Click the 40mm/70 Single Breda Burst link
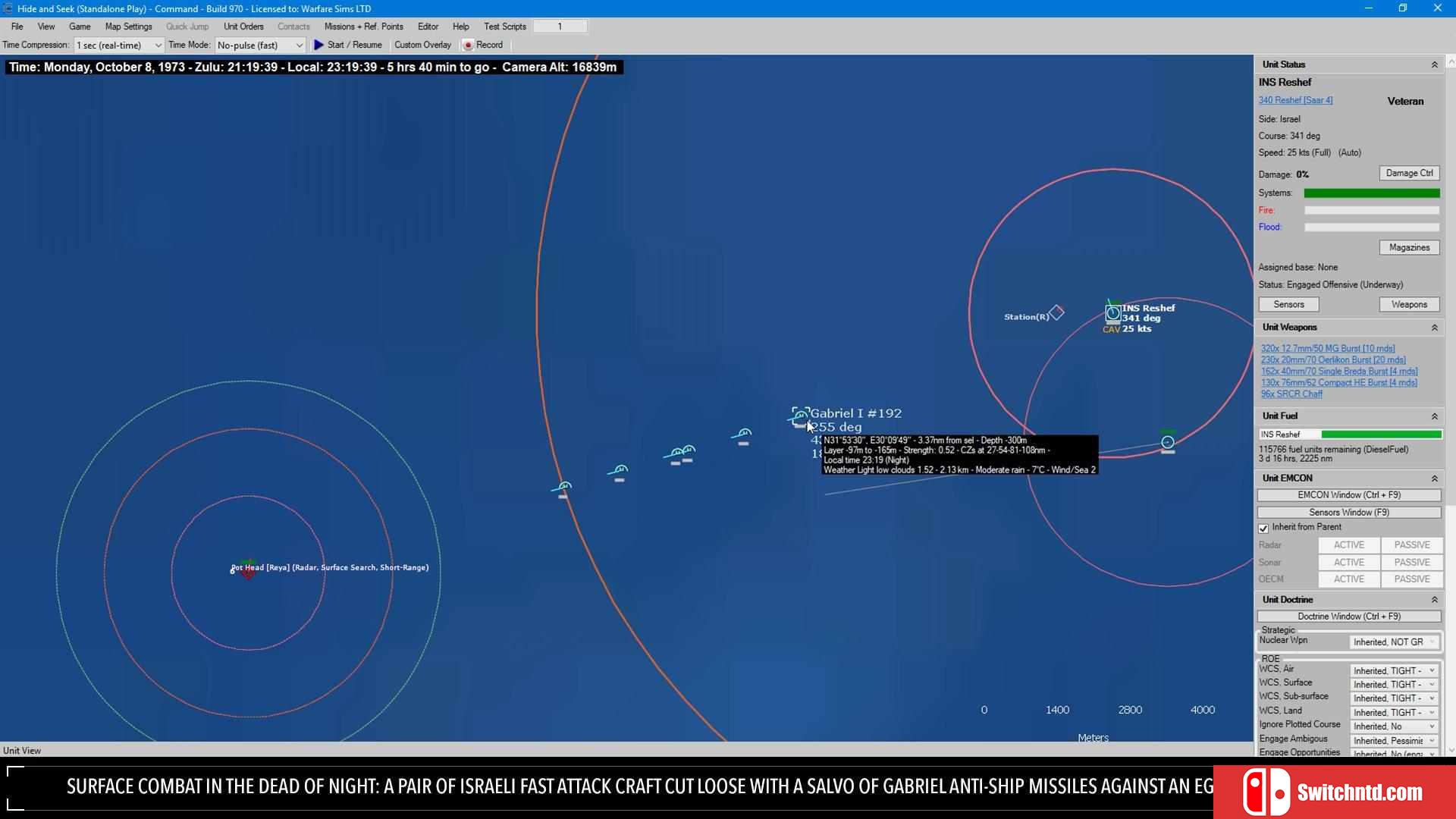The height and width of the screenshot is (819, 1456). point(1339,372)
